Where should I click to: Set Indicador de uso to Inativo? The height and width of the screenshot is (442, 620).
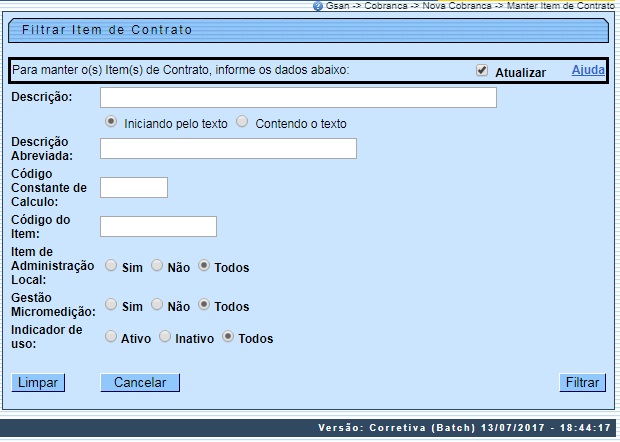pyautogui.click(x=165, y=336)
